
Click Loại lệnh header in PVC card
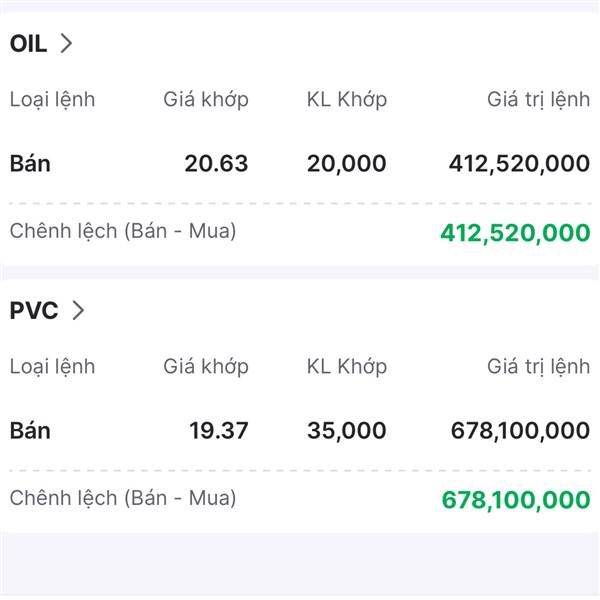tap(52, 366)
